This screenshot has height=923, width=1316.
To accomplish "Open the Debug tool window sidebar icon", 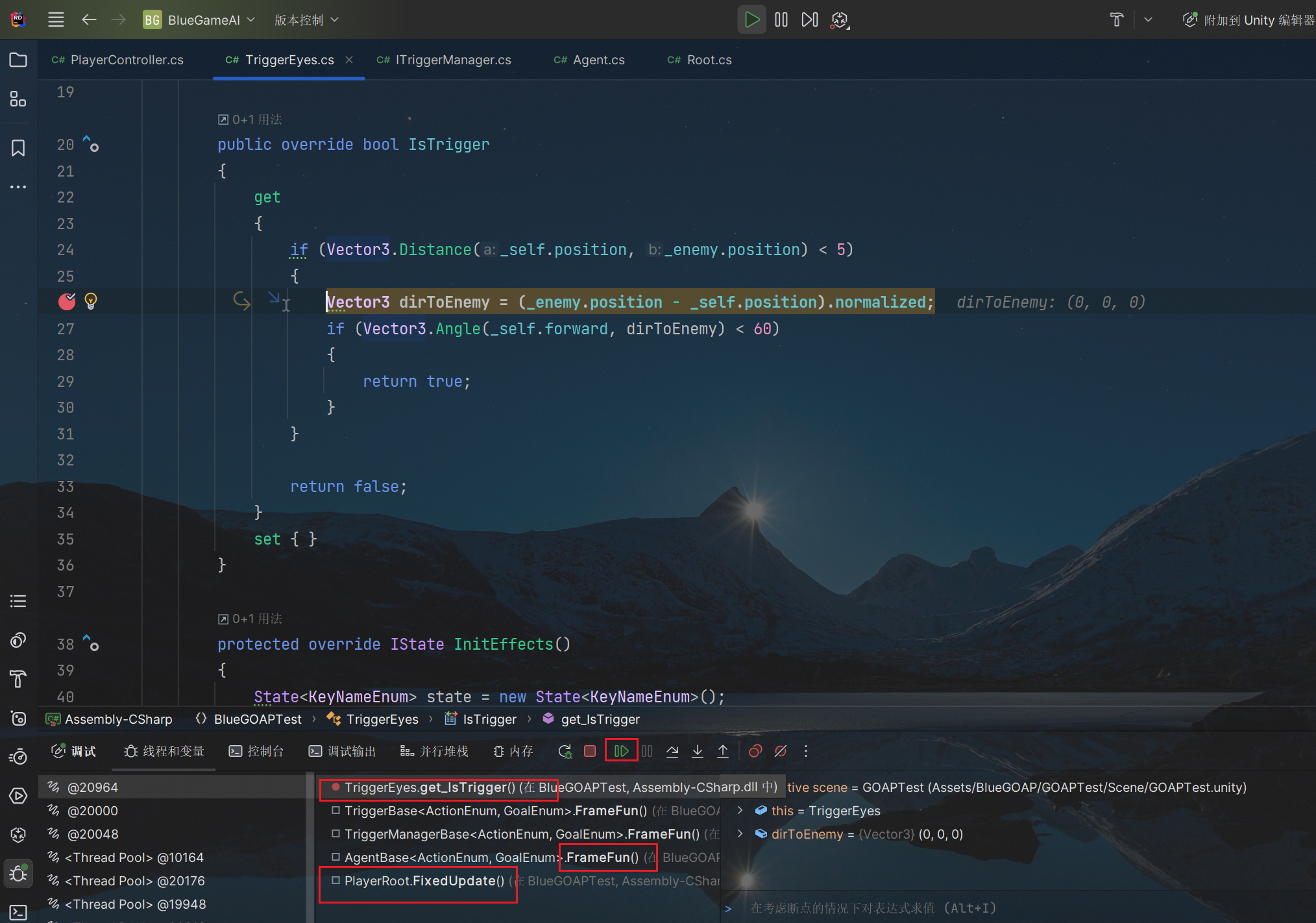I will (x=18, y=873).
